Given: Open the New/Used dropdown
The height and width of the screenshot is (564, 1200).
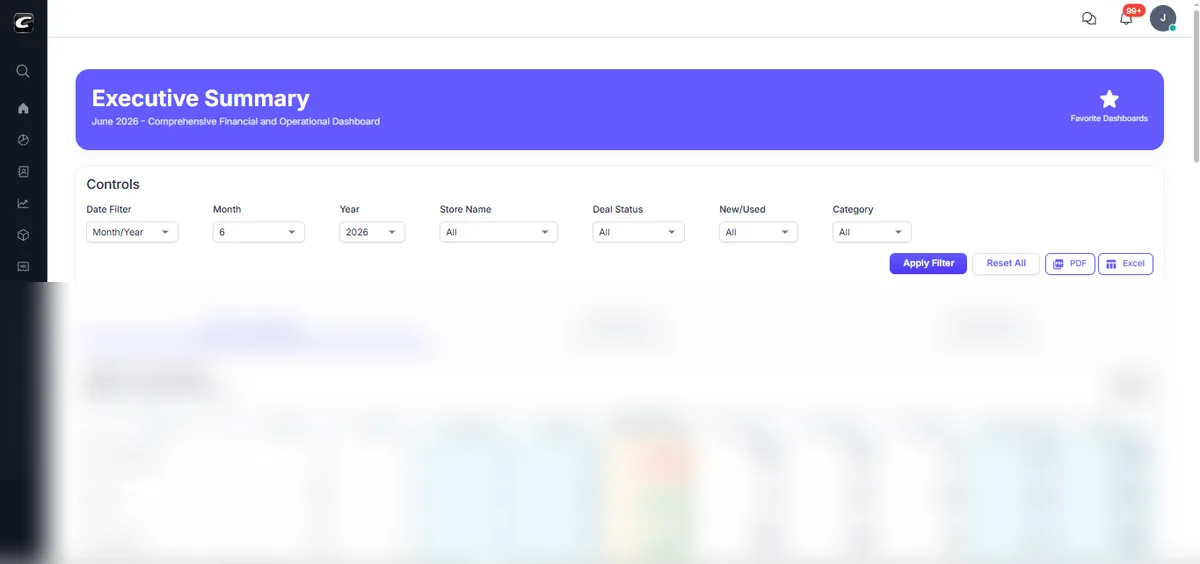Looking at the screenshot, I should tap(758, 232).
